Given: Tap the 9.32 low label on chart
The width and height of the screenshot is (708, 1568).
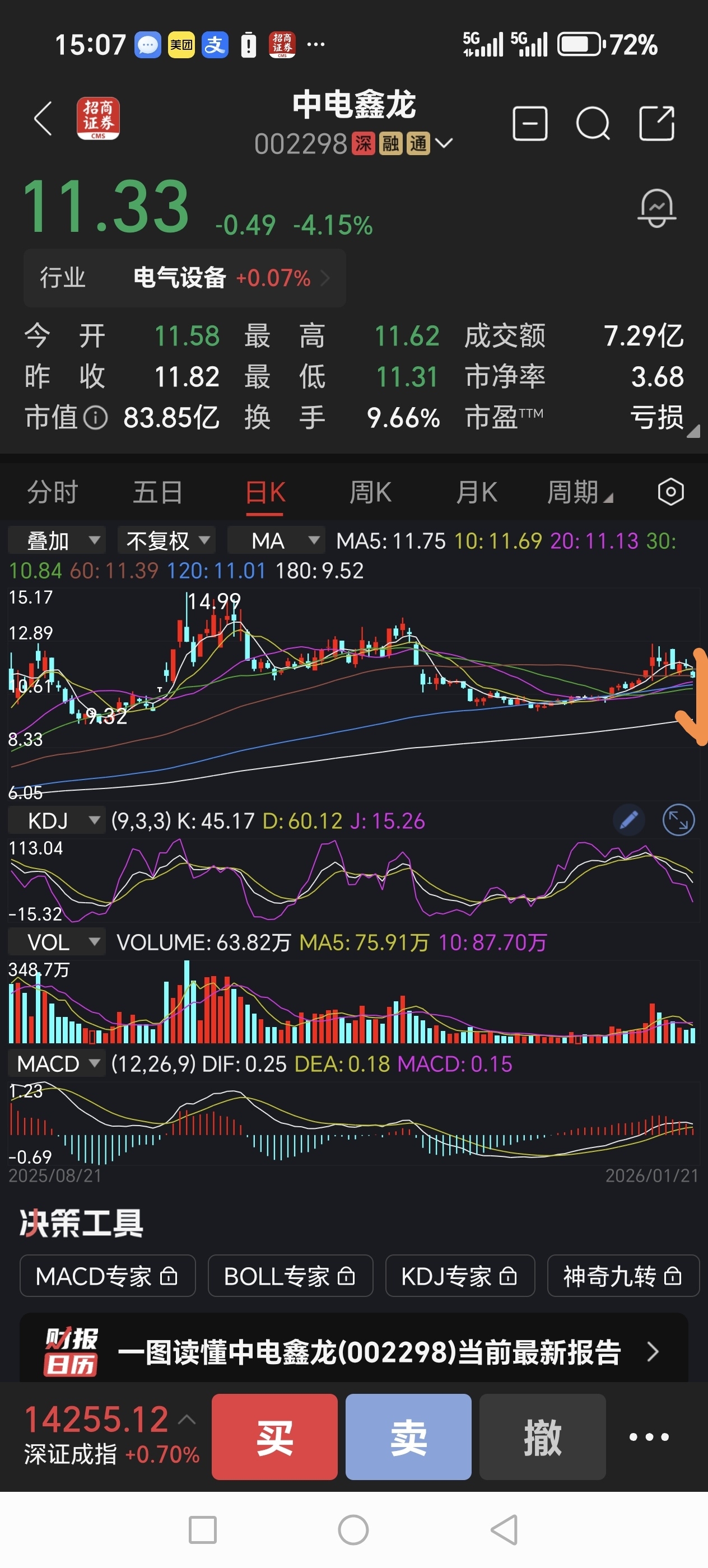Looking at the screenshot, I should (106, 716).
